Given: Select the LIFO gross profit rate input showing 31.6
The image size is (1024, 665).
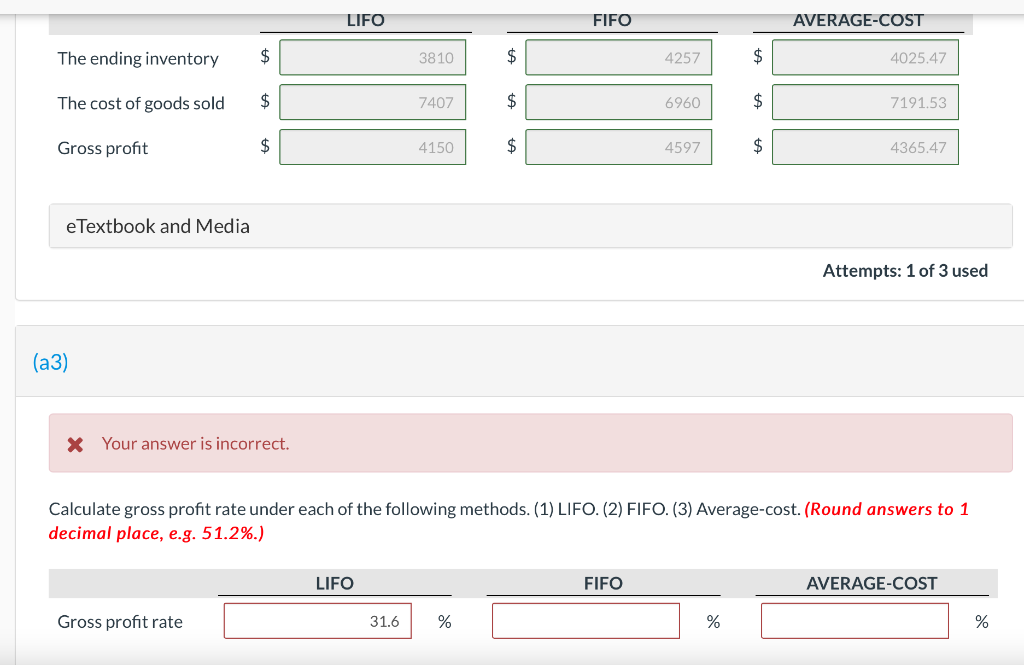Looking at the screenshot, I should coord(317,620).
